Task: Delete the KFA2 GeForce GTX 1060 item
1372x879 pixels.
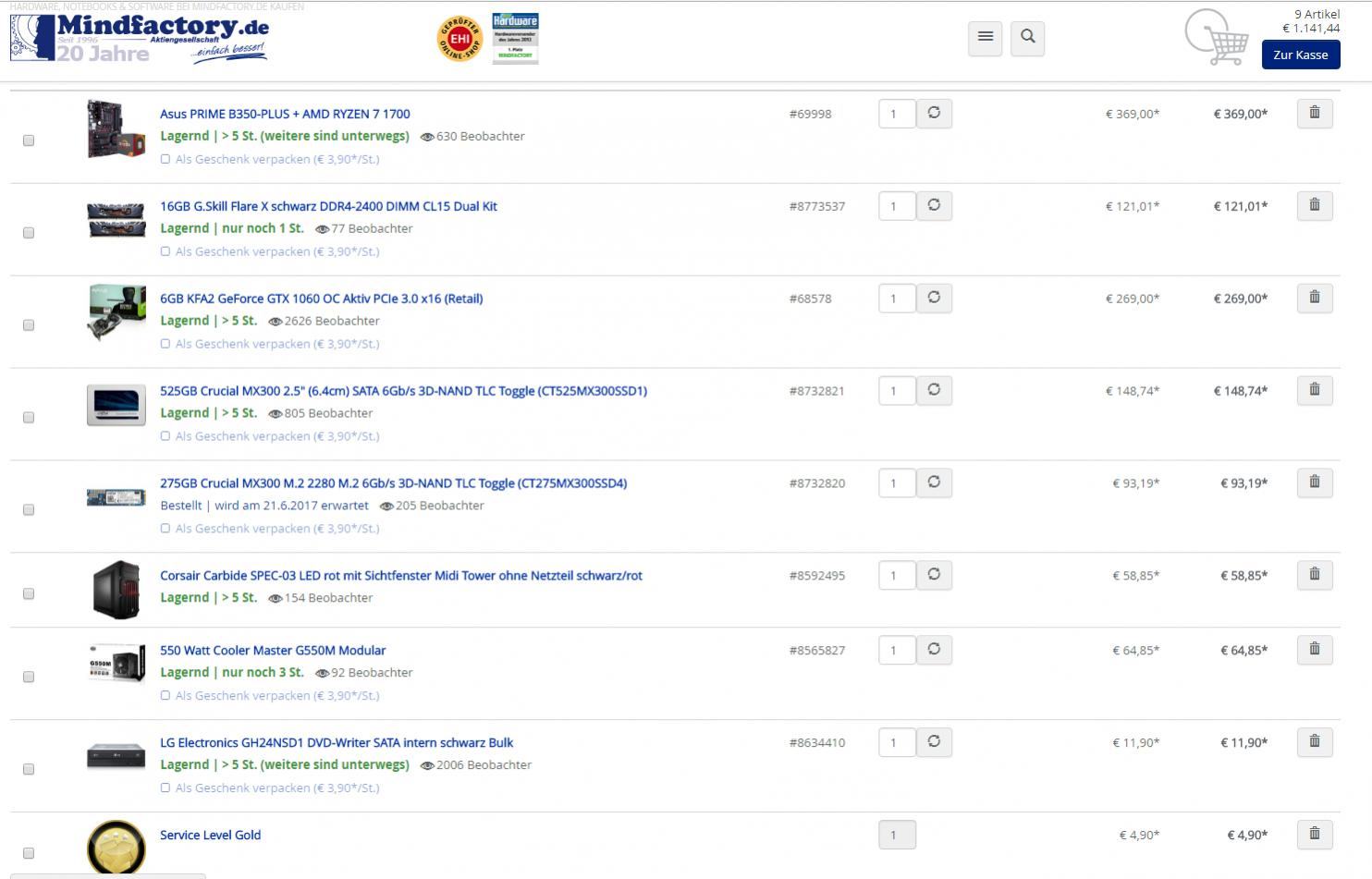Action: [x=1314, y=298]
